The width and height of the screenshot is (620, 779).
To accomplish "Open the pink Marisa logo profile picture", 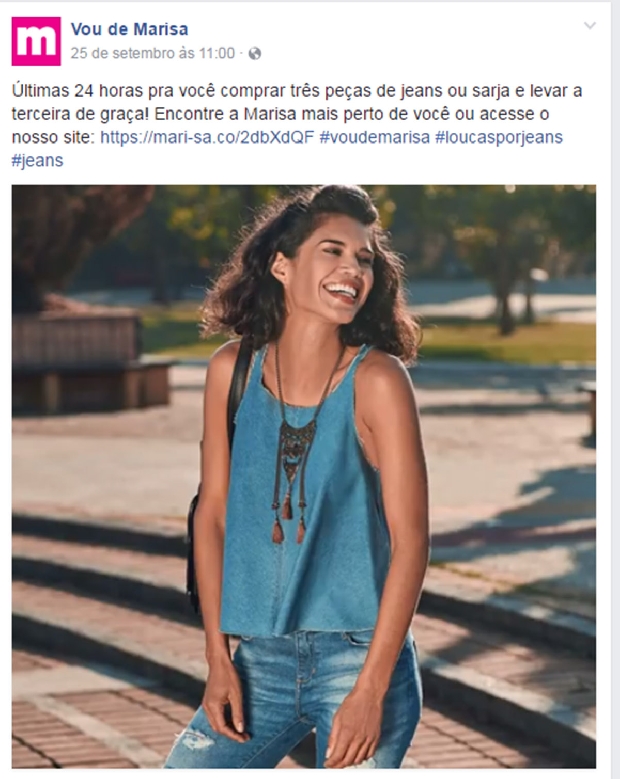I will [36, 41].
